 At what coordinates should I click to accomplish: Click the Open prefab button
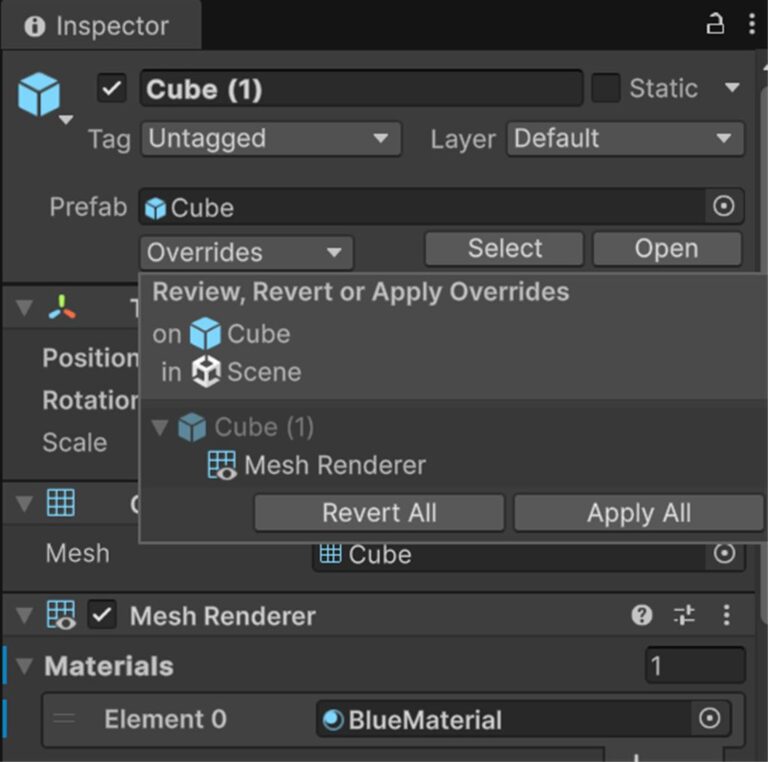[667, 249]
